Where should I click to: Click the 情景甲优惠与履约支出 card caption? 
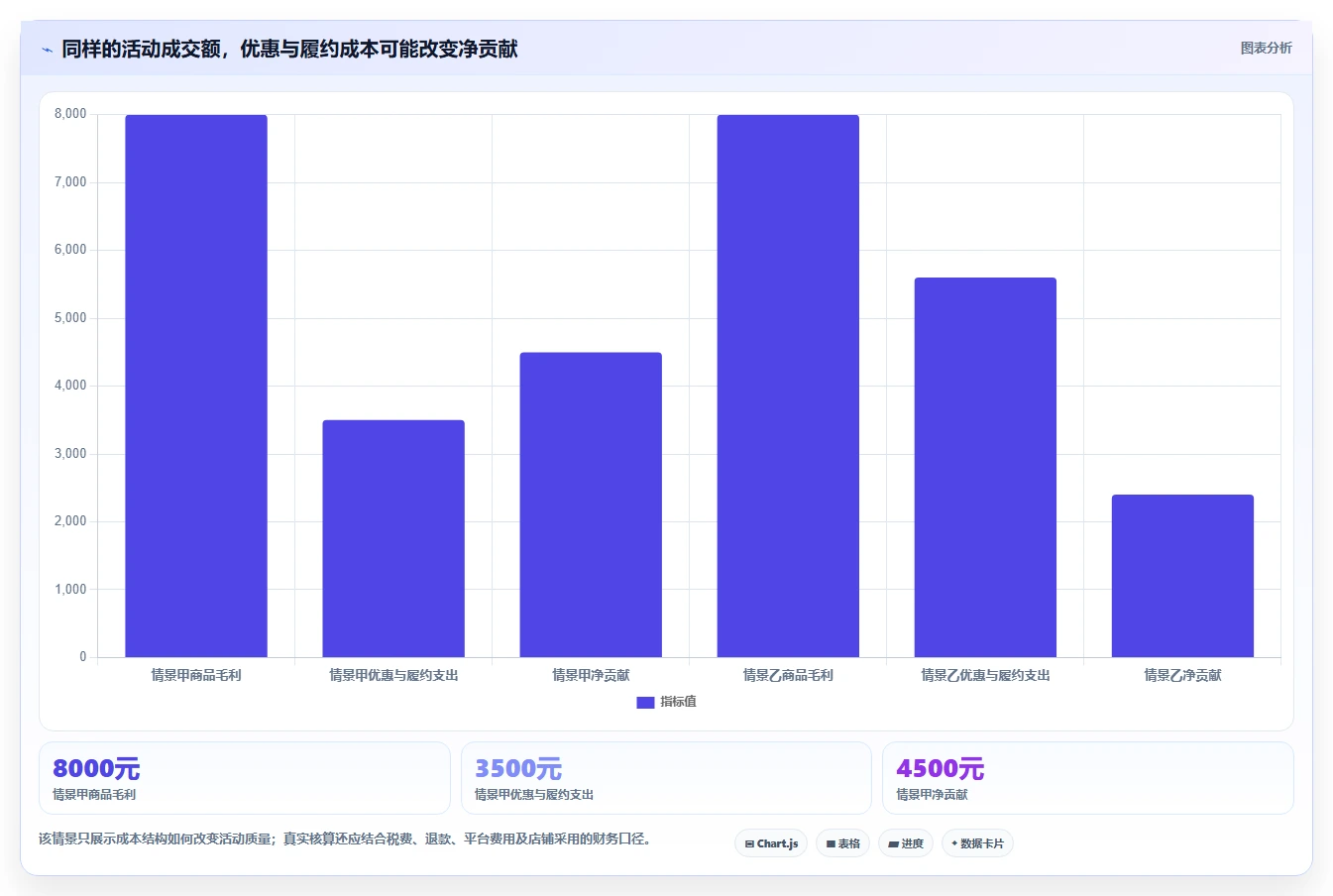tap(534, 795)
